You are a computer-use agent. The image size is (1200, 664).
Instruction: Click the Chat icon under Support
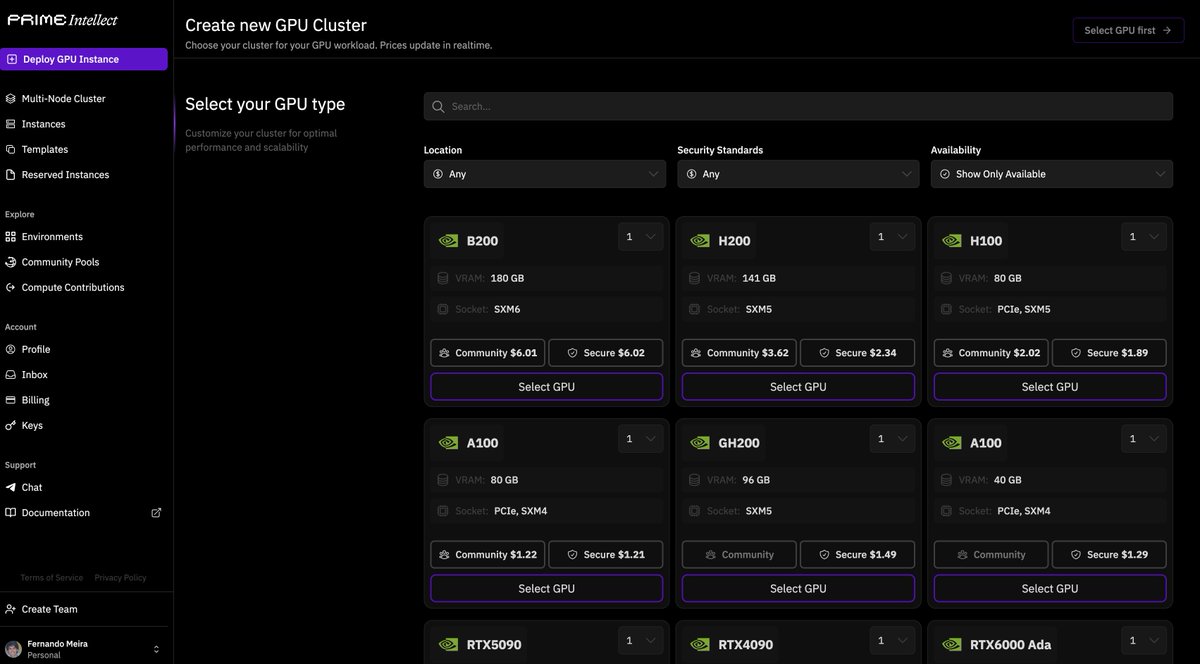point(11,487)
